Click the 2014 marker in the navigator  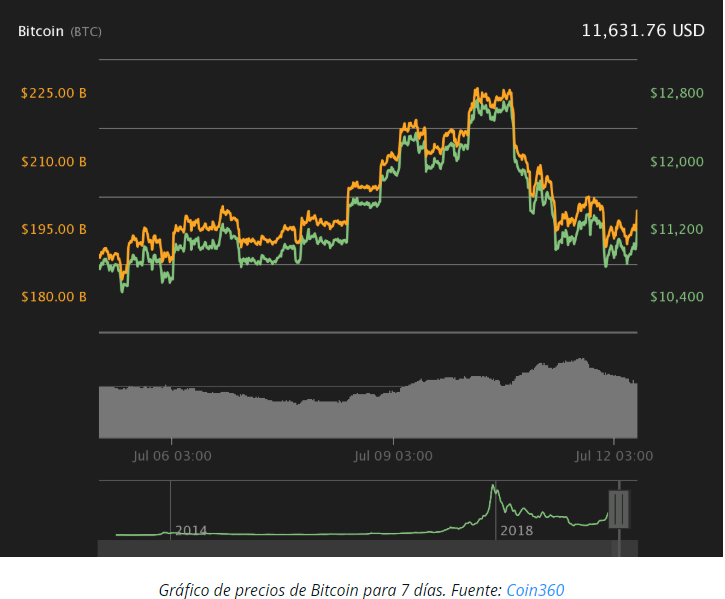pyautogui.click(x=190, y=530)
